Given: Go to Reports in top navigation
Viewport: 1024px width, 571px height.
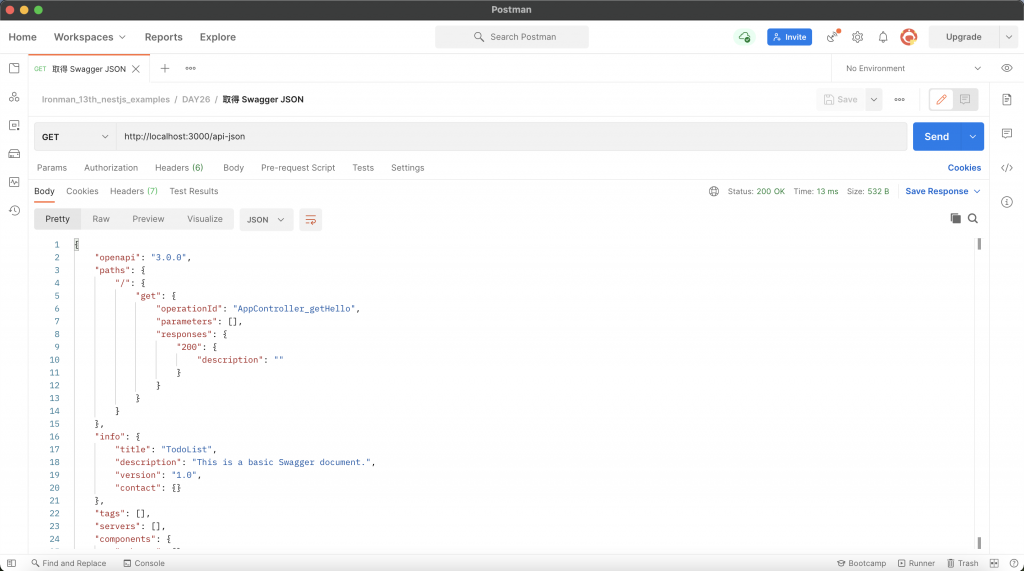Looking at the screenshot, I should pos(163,37).
